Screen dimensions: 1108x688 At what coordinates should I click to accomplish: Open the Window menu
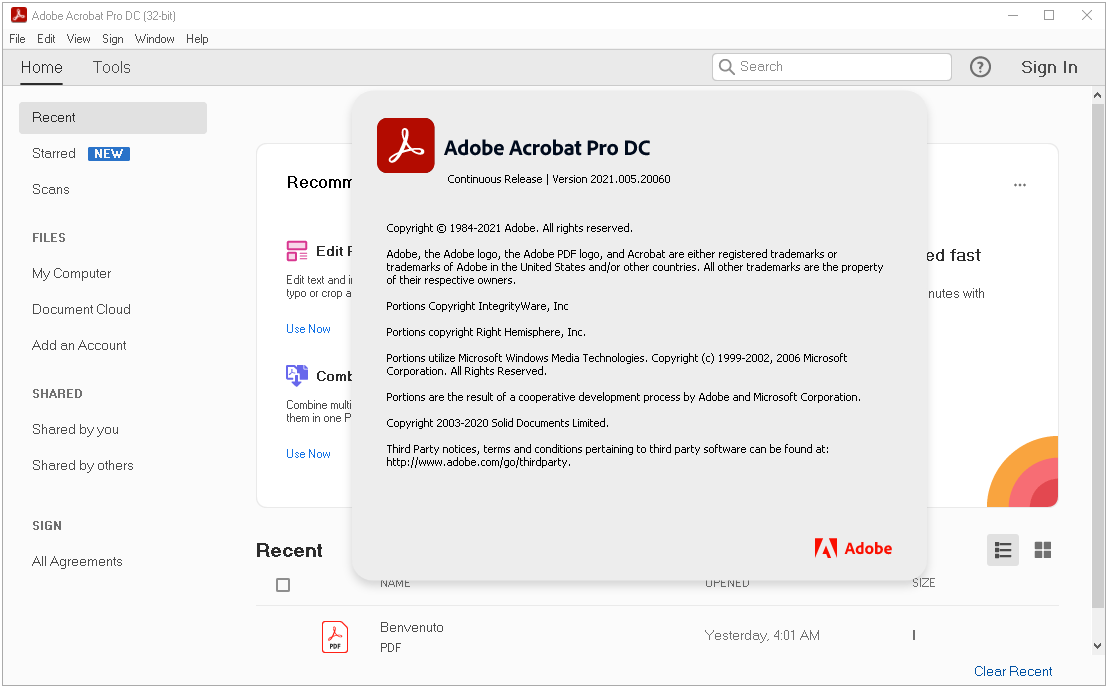pos(154,39)
